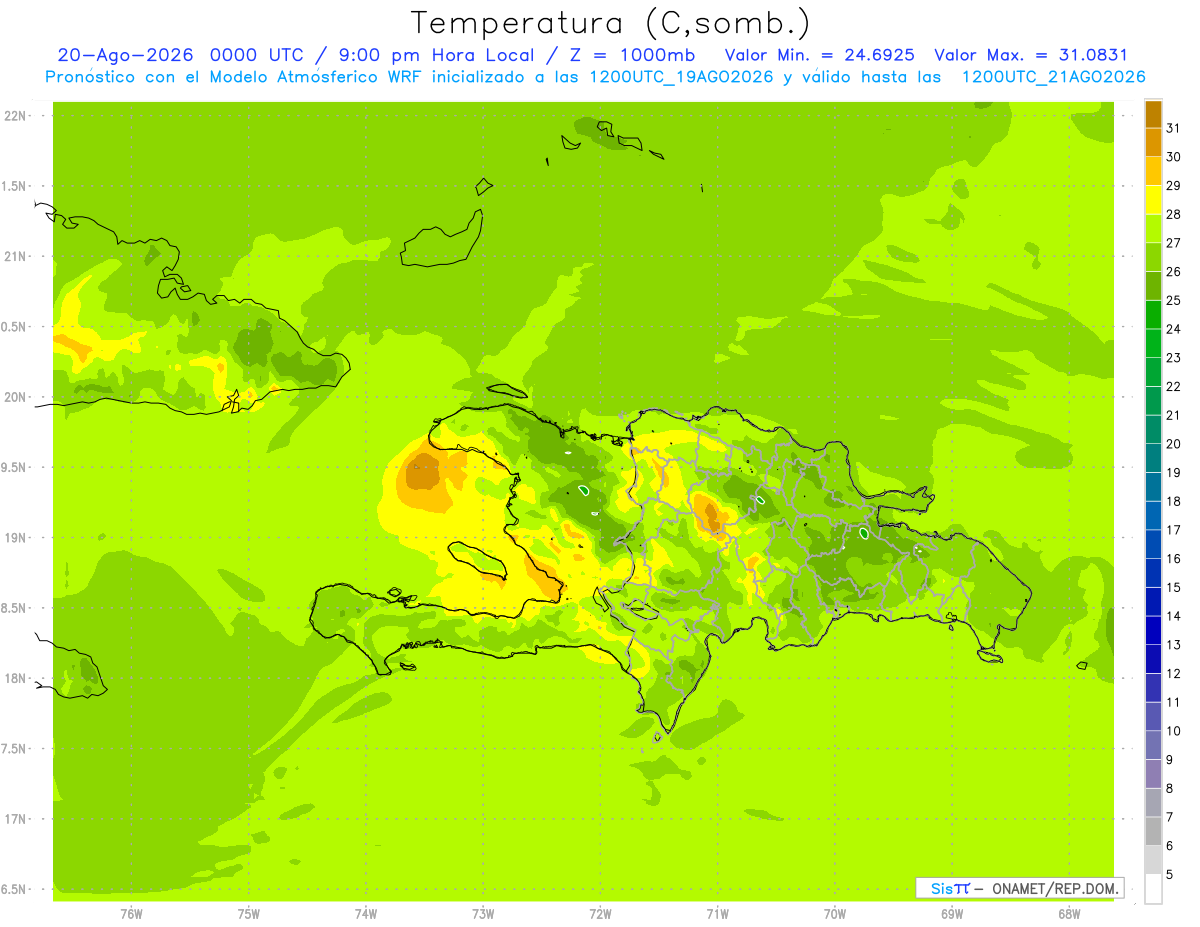Pick the dark orange colorbar segment above 31
This screenshot has height=927, width=1200.
1153,113
